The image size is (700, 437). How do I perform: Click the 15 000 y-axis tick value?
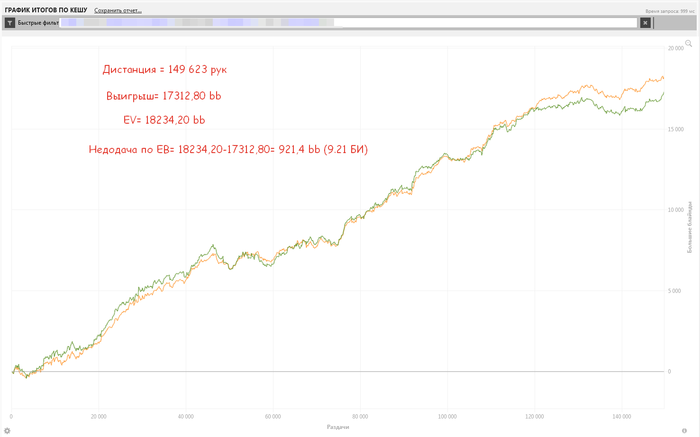675,129
